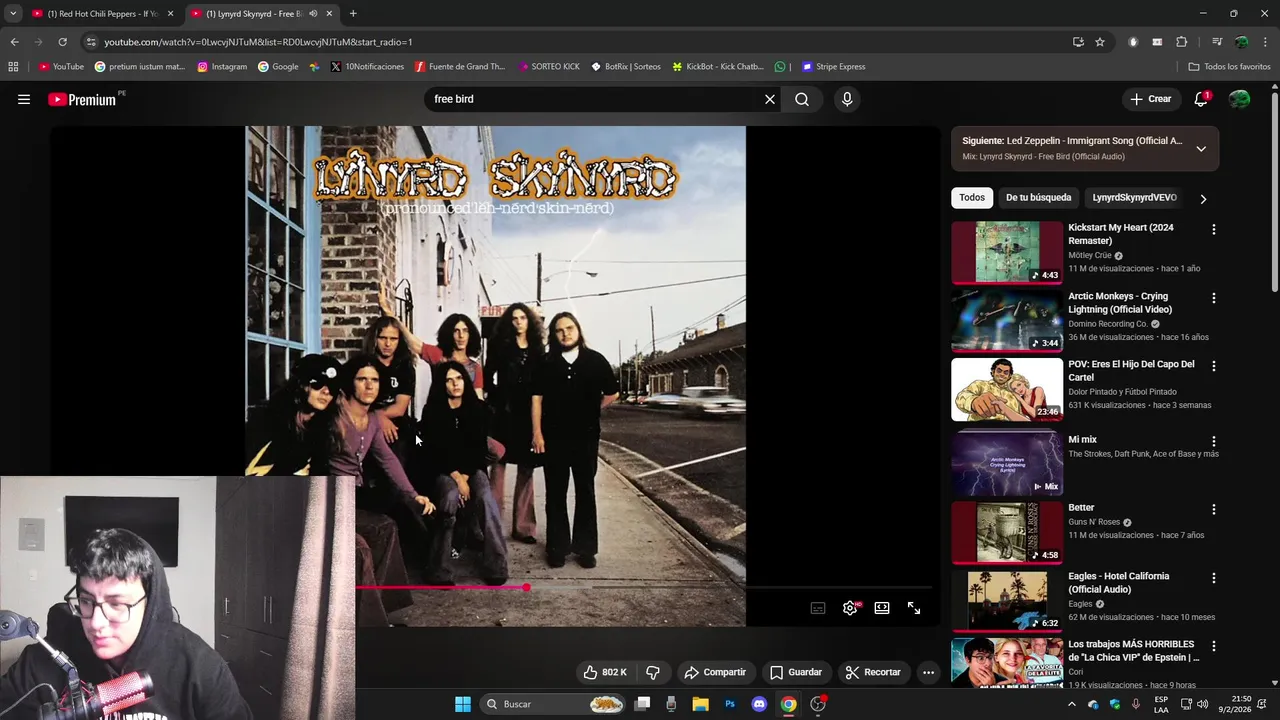Toggle subtitles in the video player
The height and width of the screenshot is (720, 1280).
pos(818,608)
